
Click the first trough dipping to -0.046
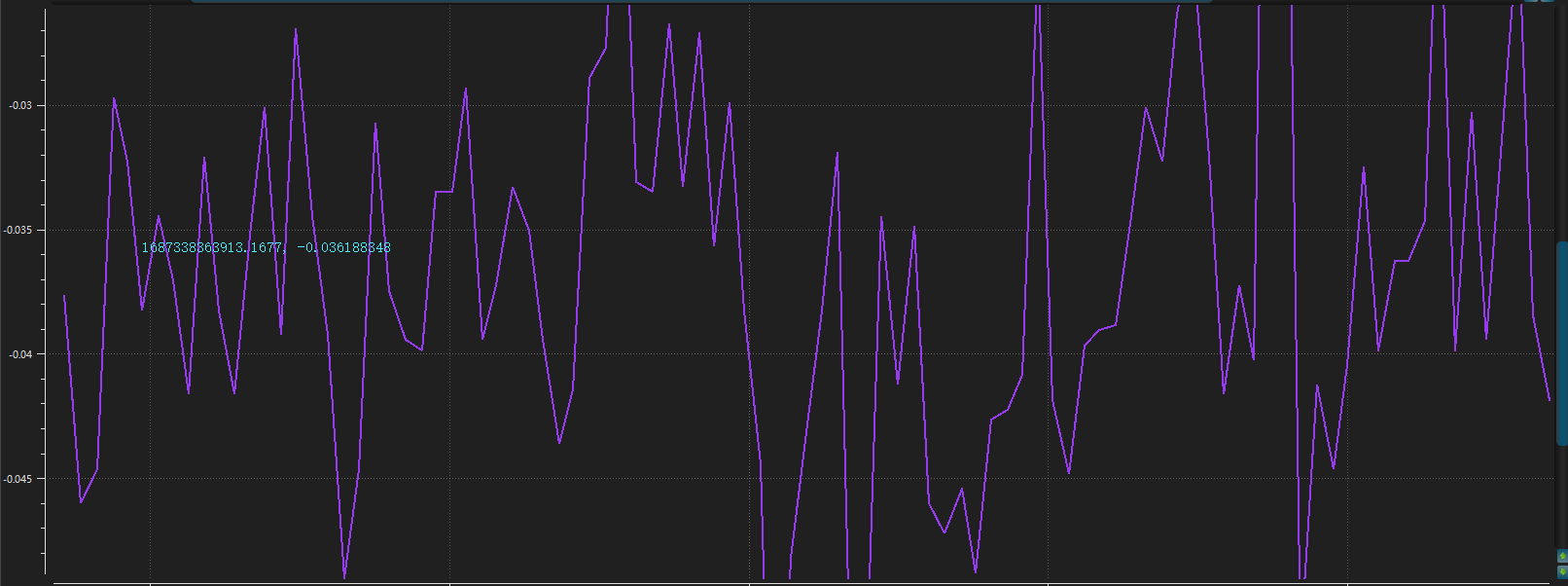pos(81,502)
